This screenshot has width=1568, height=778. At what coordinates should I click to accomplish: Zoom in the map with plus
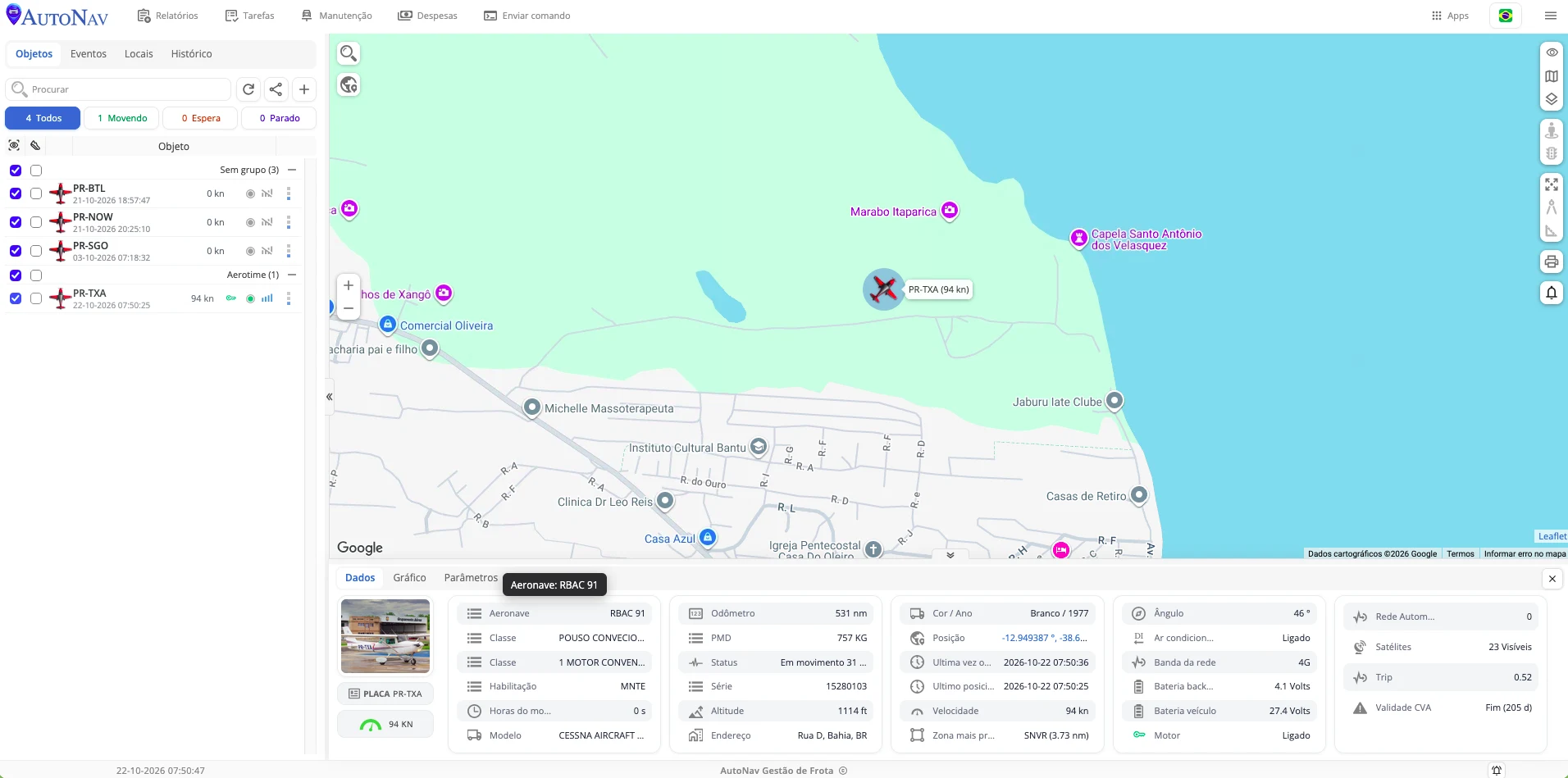pos(349,285)
